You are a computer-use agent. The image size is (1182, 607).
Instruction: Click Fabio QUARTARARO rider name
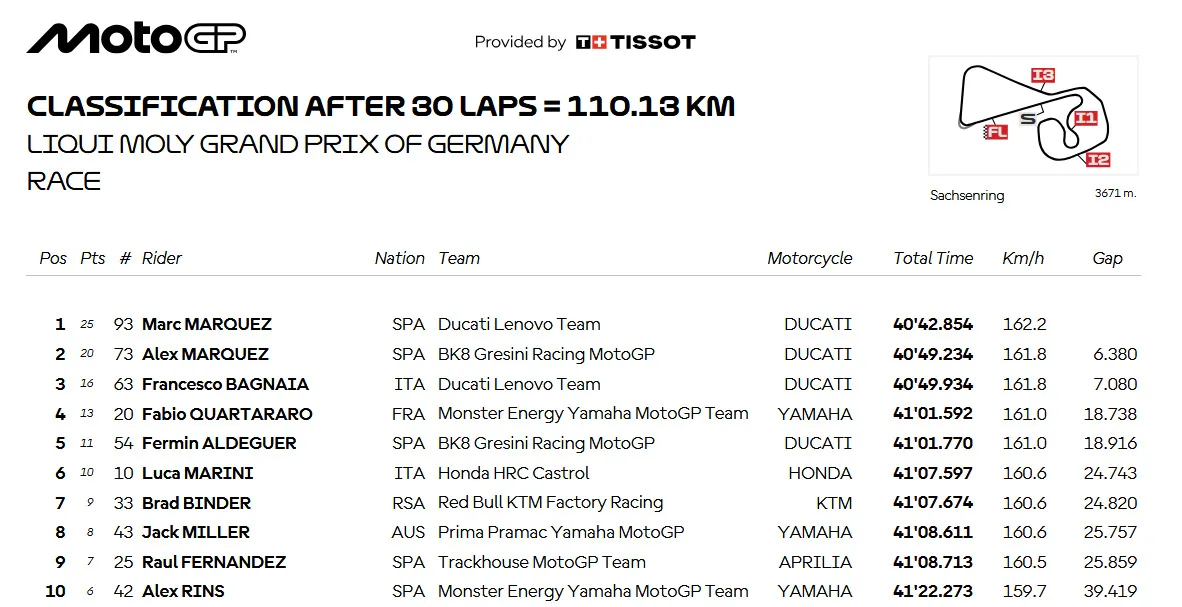tap(227, 414)
